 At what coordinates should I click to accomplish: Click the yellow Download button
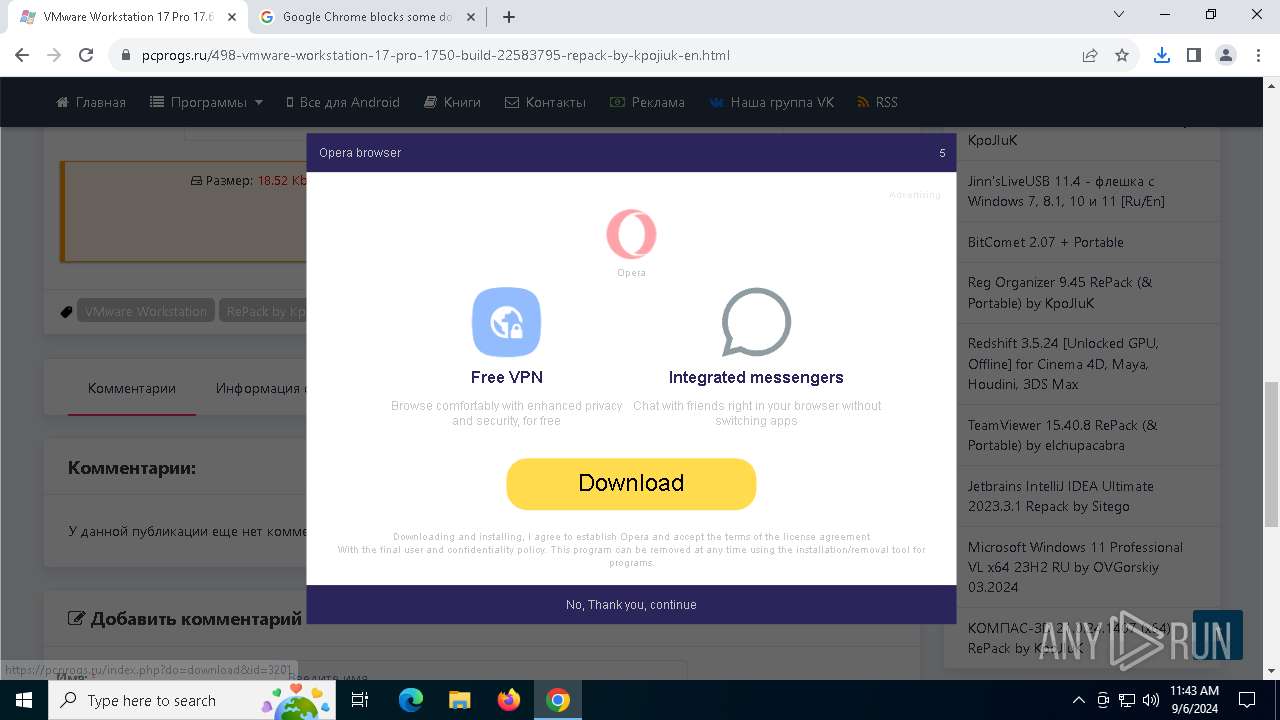631,484
